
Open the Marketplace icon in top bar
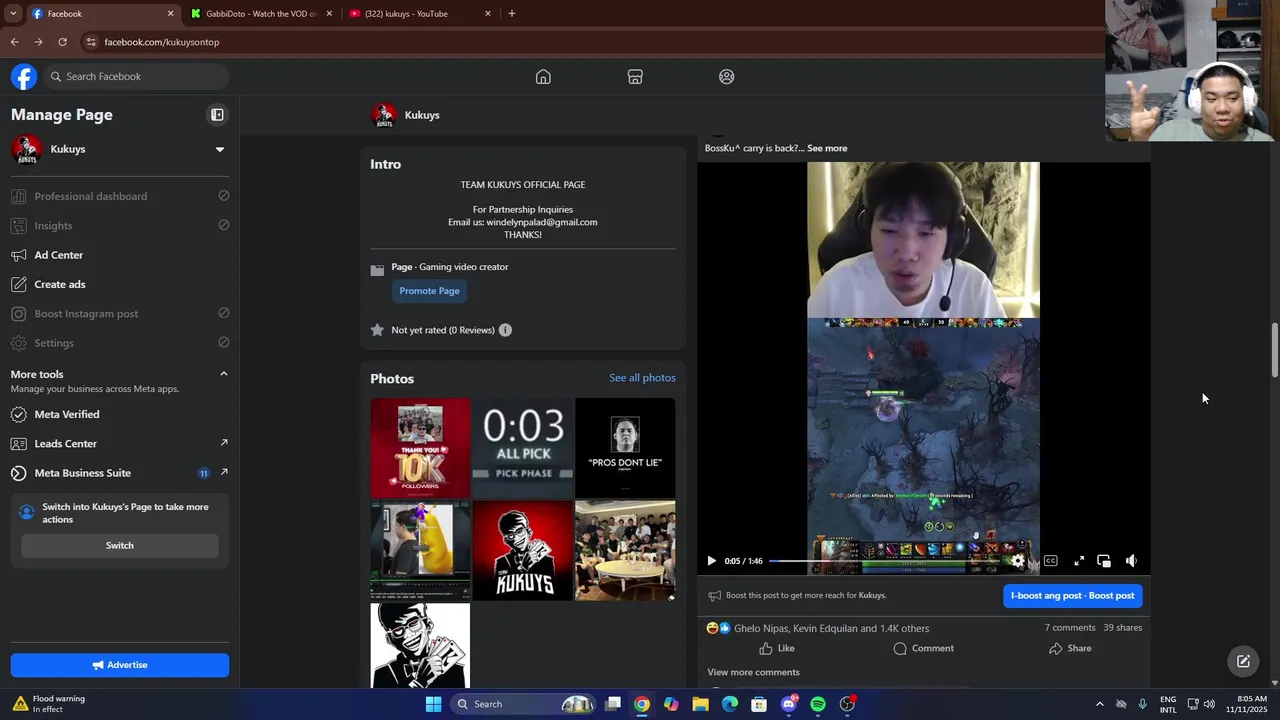pos(635,77)
